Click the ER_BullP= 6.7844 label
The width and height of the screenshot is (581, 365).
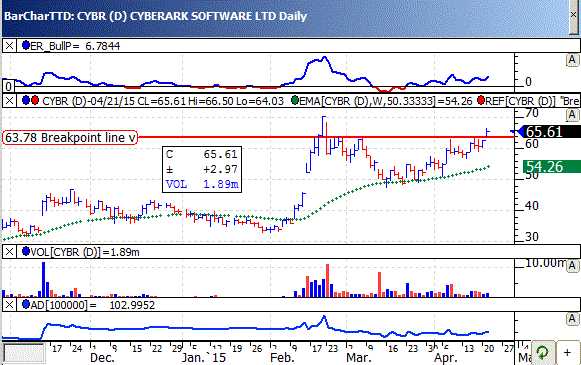point(75,46)
